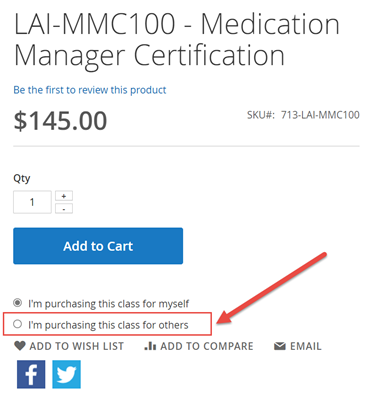Click the SKU number 713-LAI-MMC100

pyautogui.click(x=320, y=115)
